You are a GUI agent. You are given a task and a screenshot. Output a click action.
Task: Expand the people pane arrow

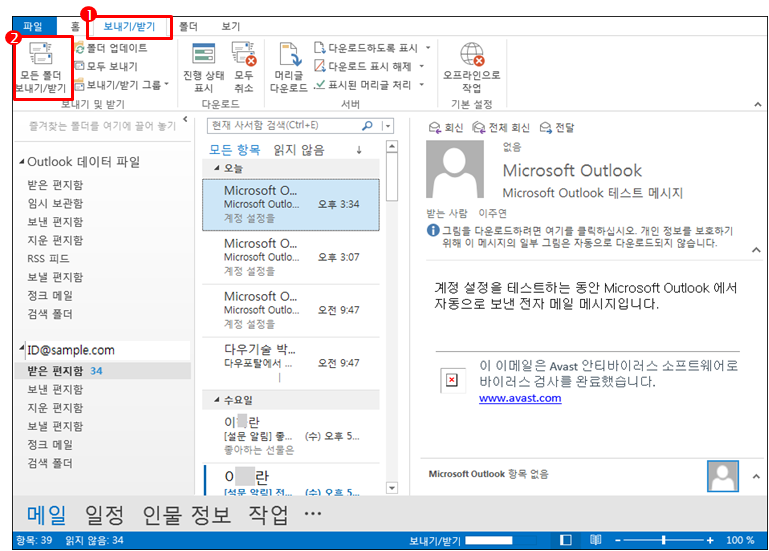tap(756, 476)
